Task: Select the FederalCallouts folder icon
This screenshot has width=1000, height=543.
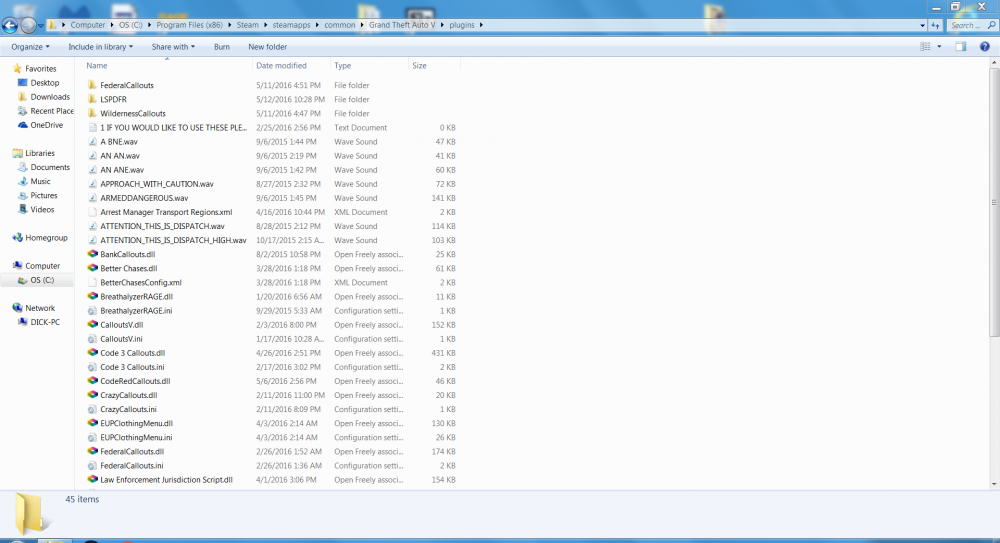Action: [92, 85]
